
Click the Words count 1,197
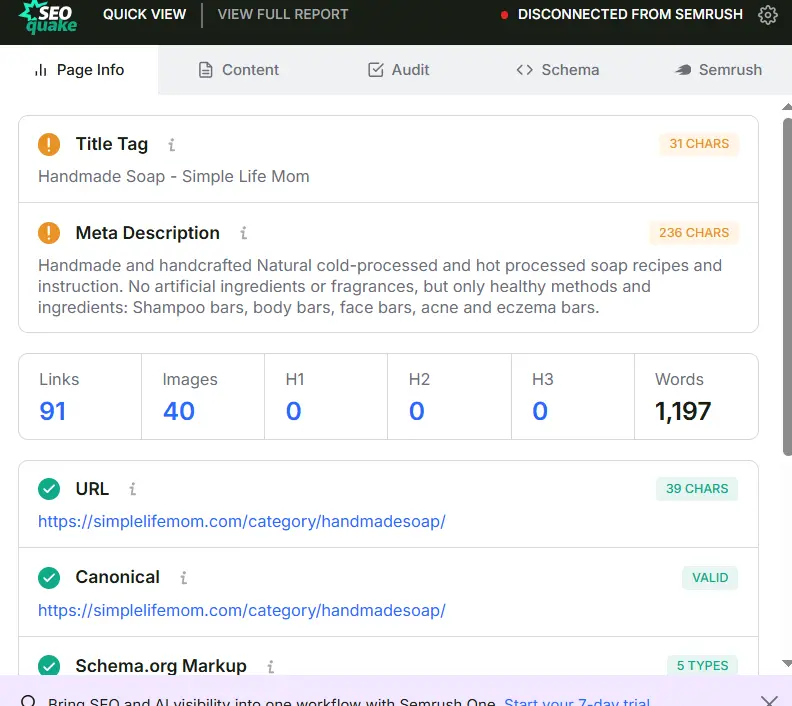click(683, 411)
